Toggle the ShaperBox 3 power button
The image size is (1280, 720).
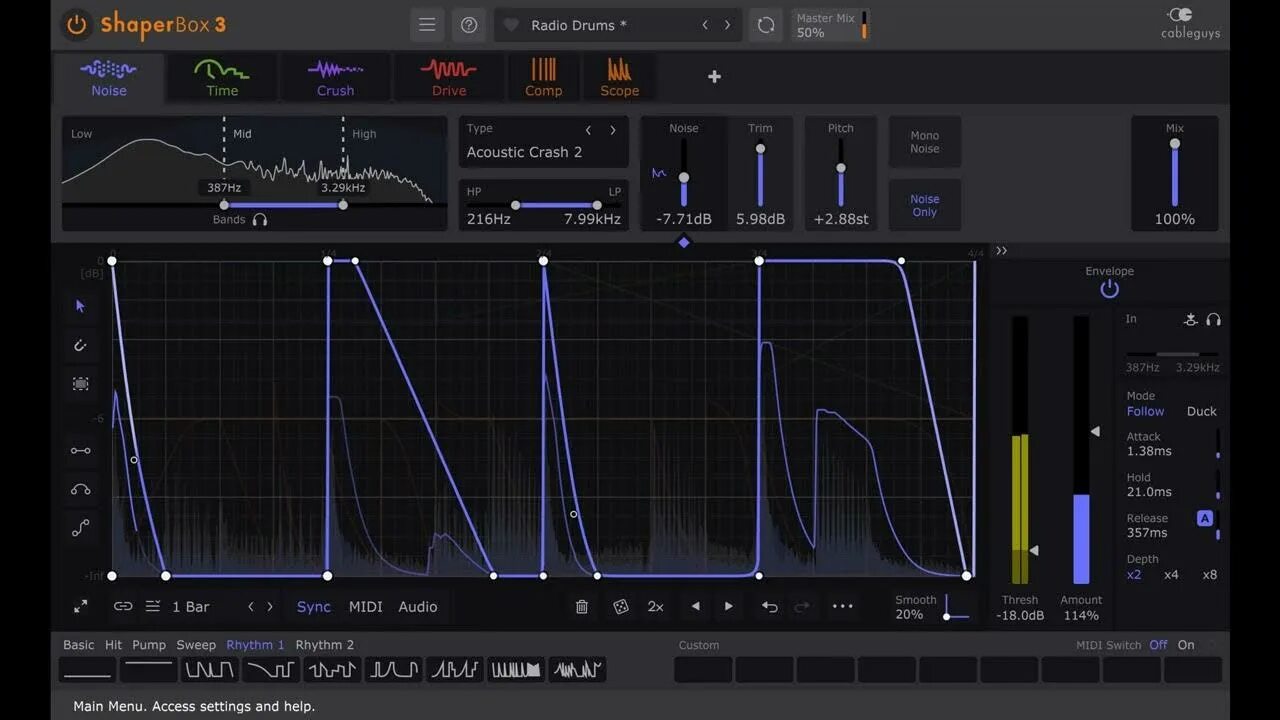point(76,24)
